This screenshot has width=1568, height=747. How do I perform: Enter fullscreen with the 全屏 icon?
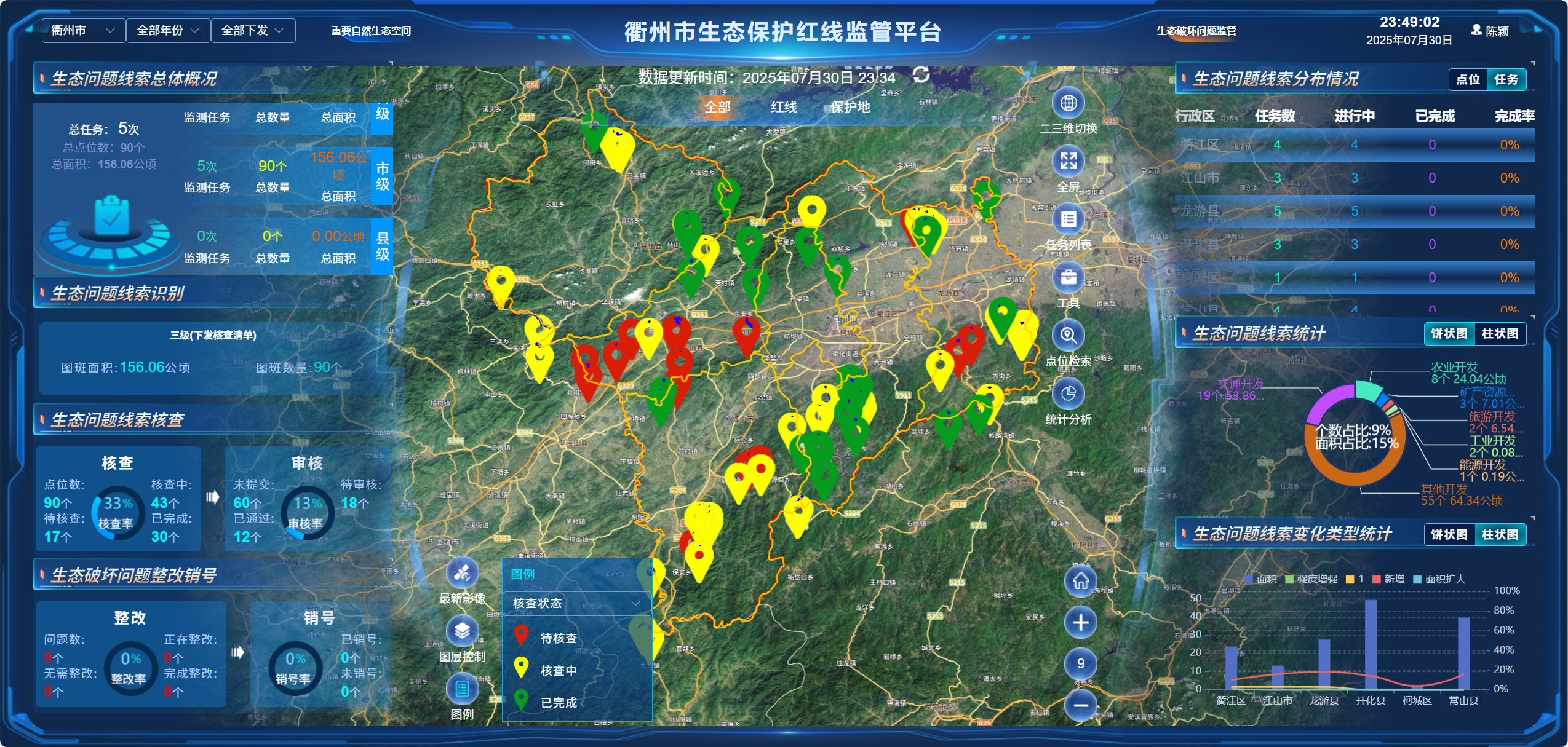pos(1068,162)
